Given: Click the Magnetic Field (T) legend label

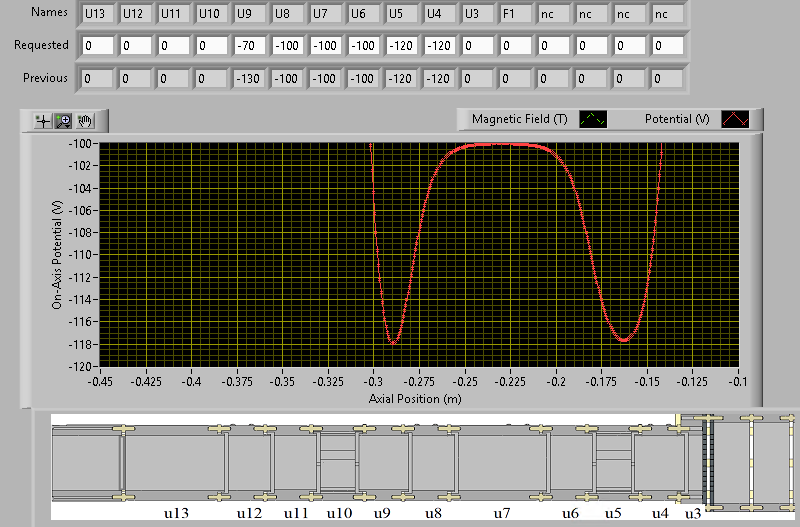Looking at the screenshot, I should (x=519, y=119).
